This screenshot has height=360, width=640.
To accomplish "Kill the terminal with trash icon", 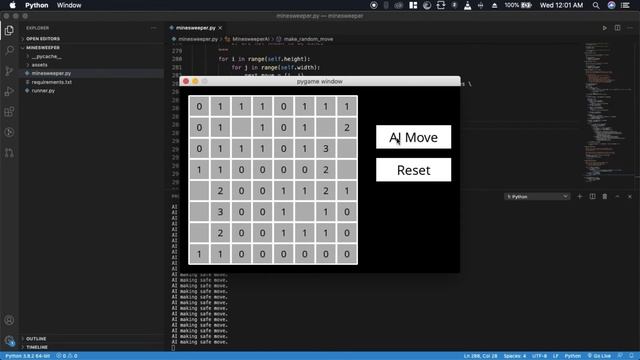I will (605, 196).
